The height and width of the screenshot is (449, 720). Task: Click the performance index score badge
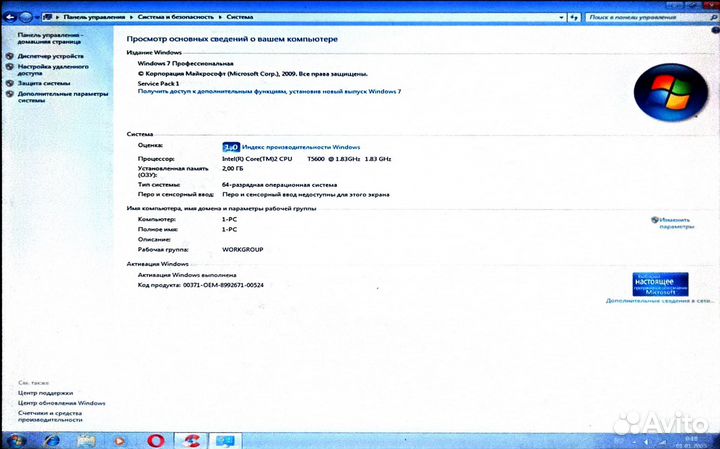231,146
